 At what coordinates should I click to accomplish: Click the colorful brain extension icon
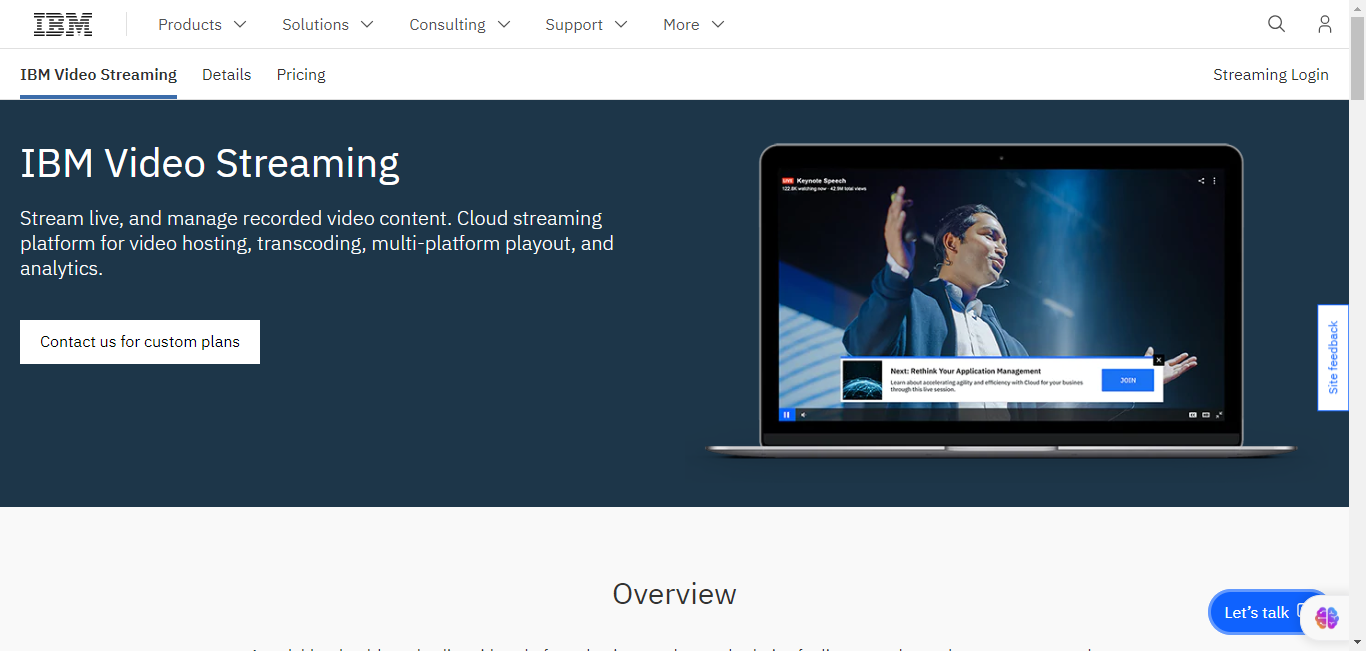click(x=1326, y=618)
